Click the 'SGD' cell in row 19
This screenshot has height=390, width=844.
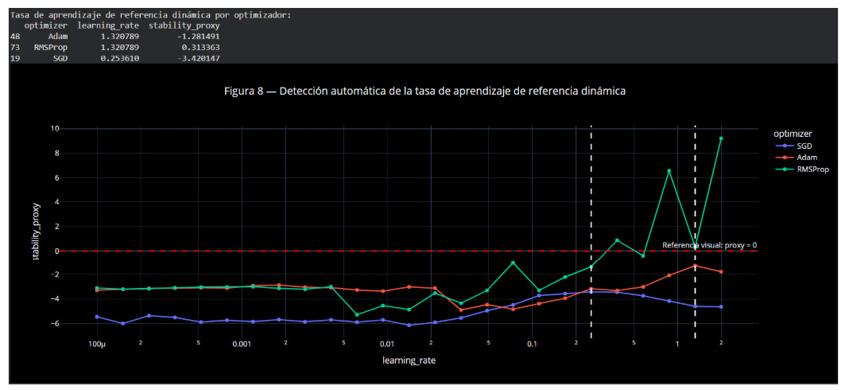click(x=61, y=58)
